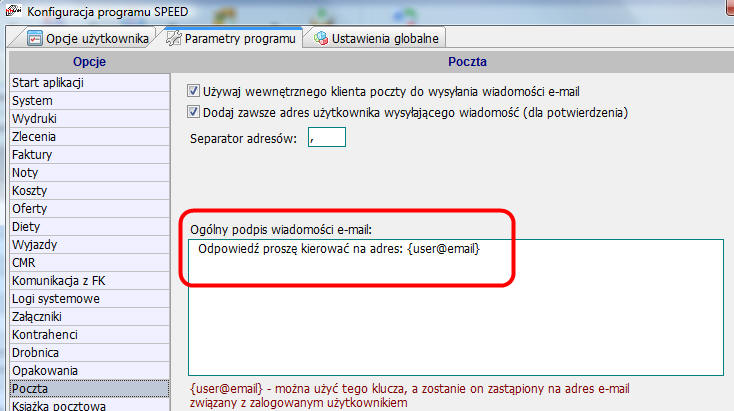
Task: Select Diety in options list
Action: 89,227
